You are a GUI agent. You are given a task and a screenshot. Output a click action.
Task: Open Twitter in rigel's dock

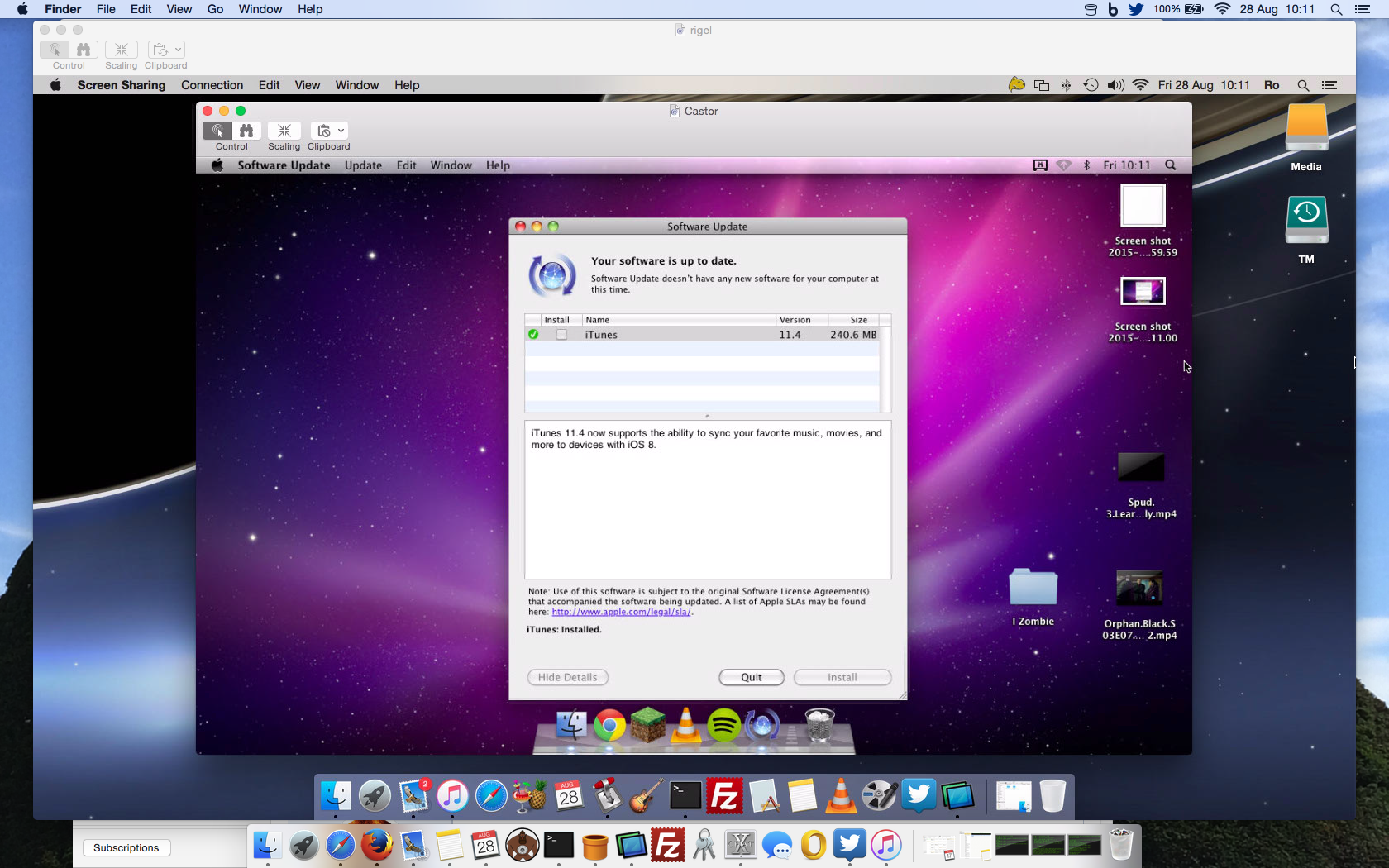click(x=919, y=796)
